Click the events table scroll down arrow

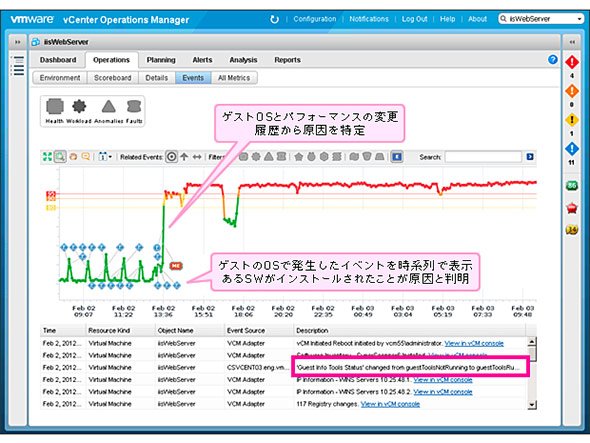point(532,405)
